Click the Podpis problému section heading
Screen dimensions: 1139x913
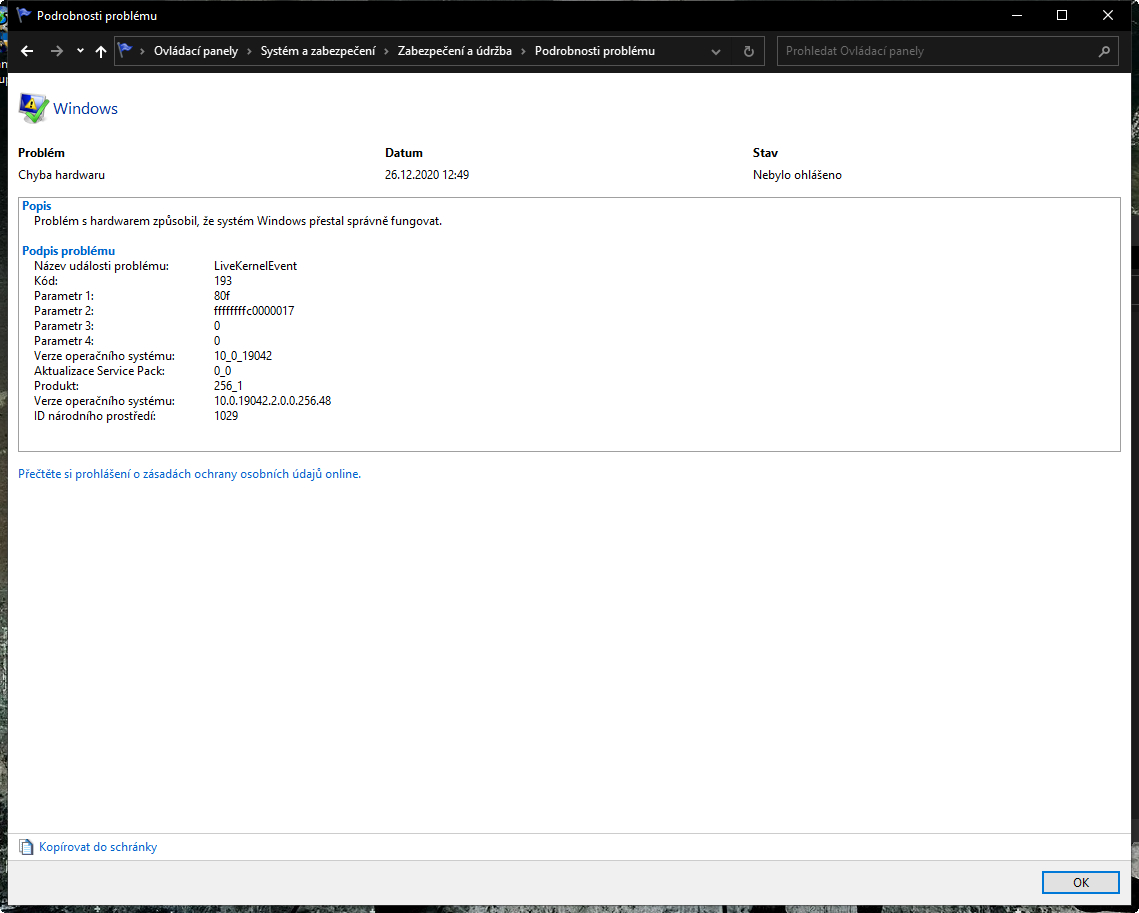point(68,251)
